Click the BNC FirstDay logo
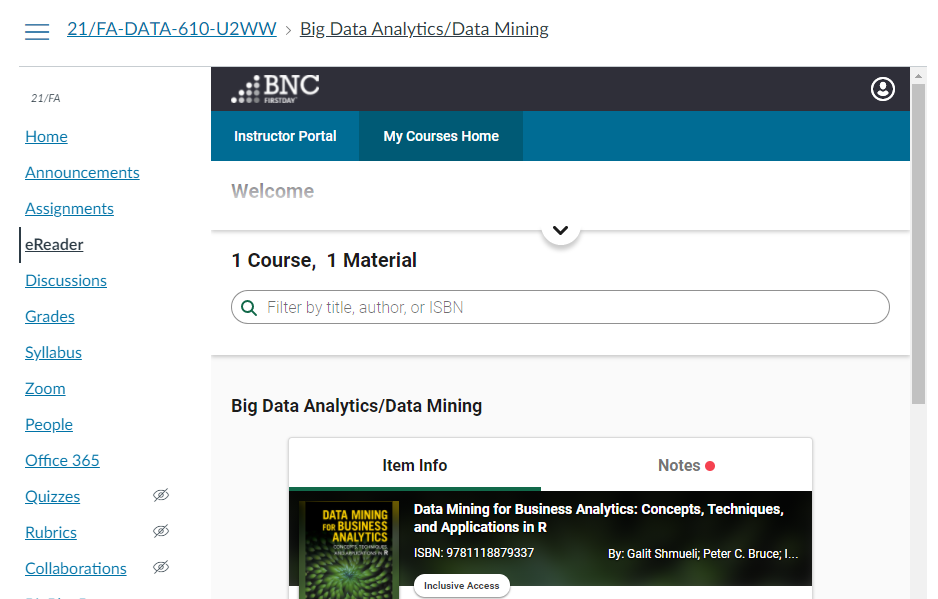 pyautogui.click(x=275, y=89)
